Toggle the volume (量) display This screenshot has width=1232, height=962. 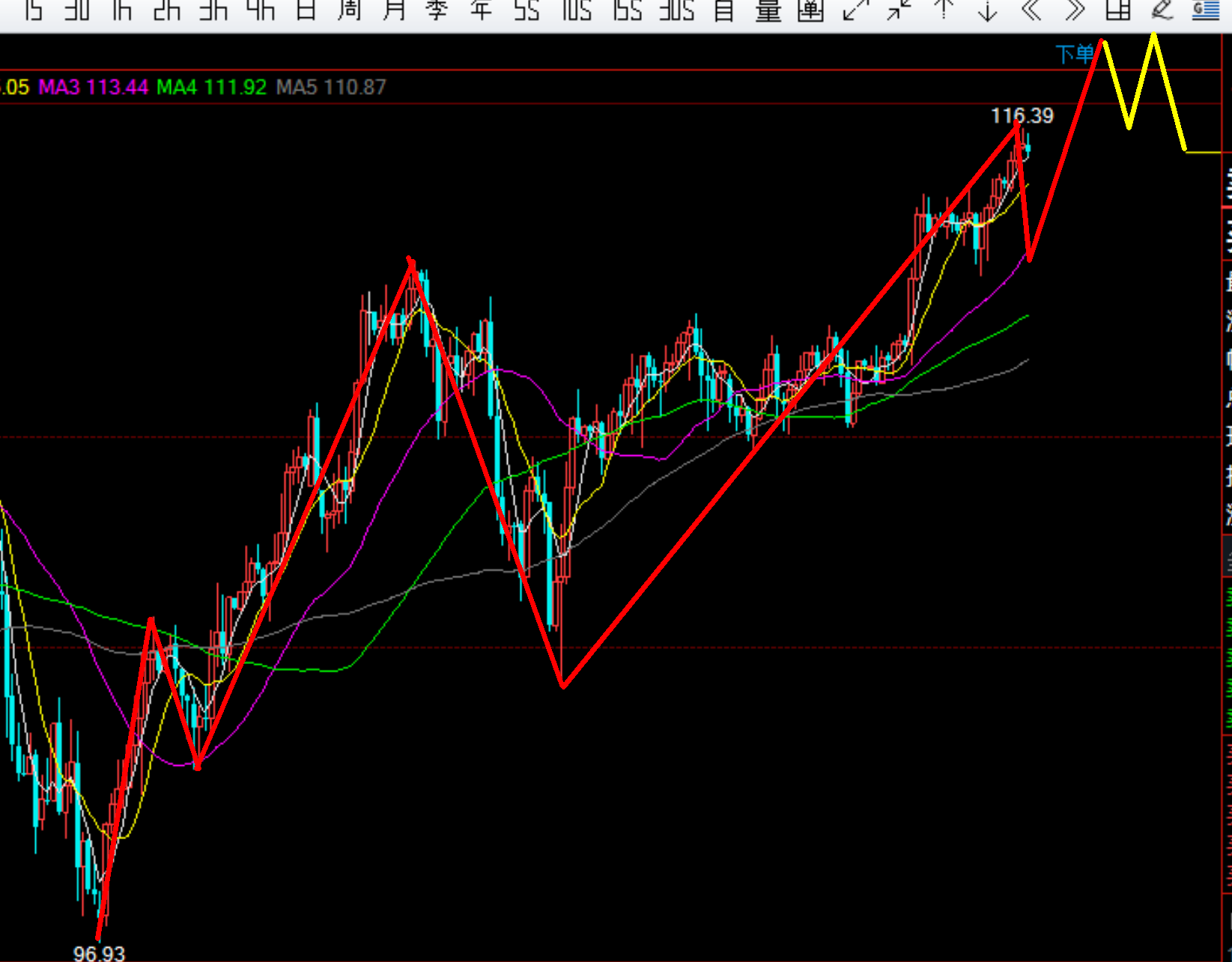(768, 10)
